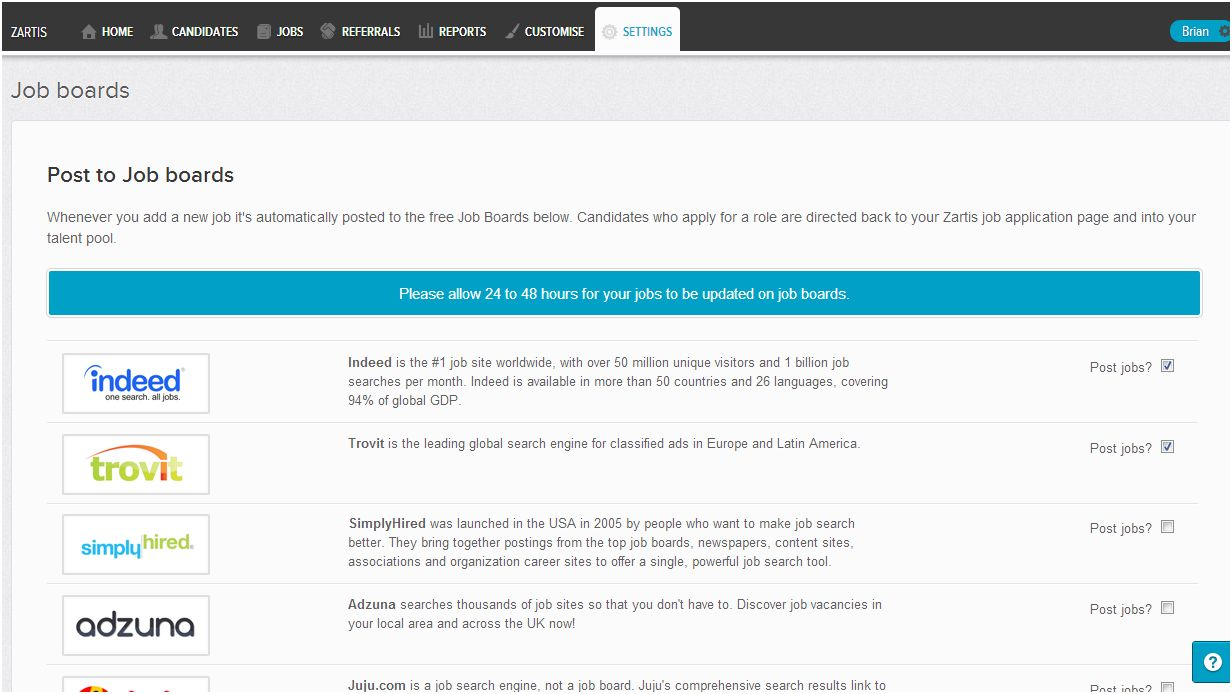Enable Post jobs for Juju.com
1232x694 pixels.
pyautogui.click(x=1167, y=687)
